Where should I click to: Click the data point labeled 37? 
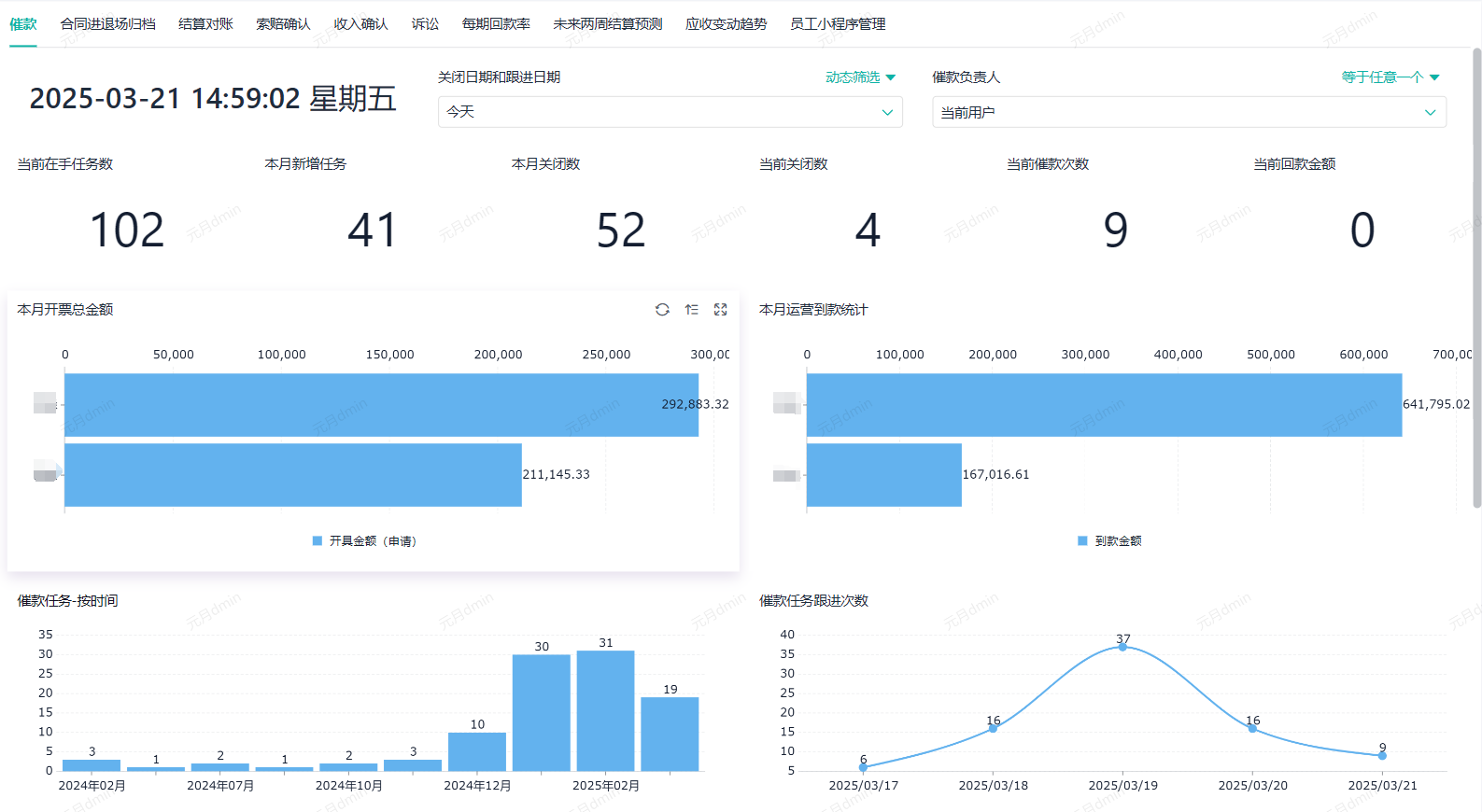(x=1122, y=647)
